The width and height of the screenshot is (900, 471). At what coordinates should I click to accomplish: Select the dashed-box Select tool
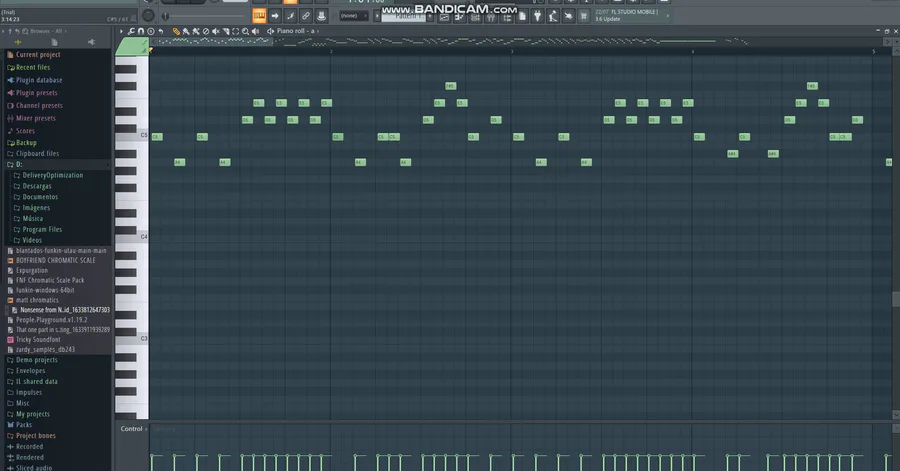(235, 31)
